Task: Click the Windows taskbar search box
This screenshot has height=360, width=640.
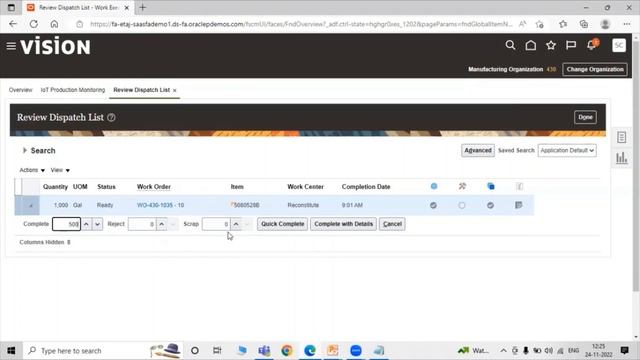Action: pyautogui.click(x=102, y=351)
